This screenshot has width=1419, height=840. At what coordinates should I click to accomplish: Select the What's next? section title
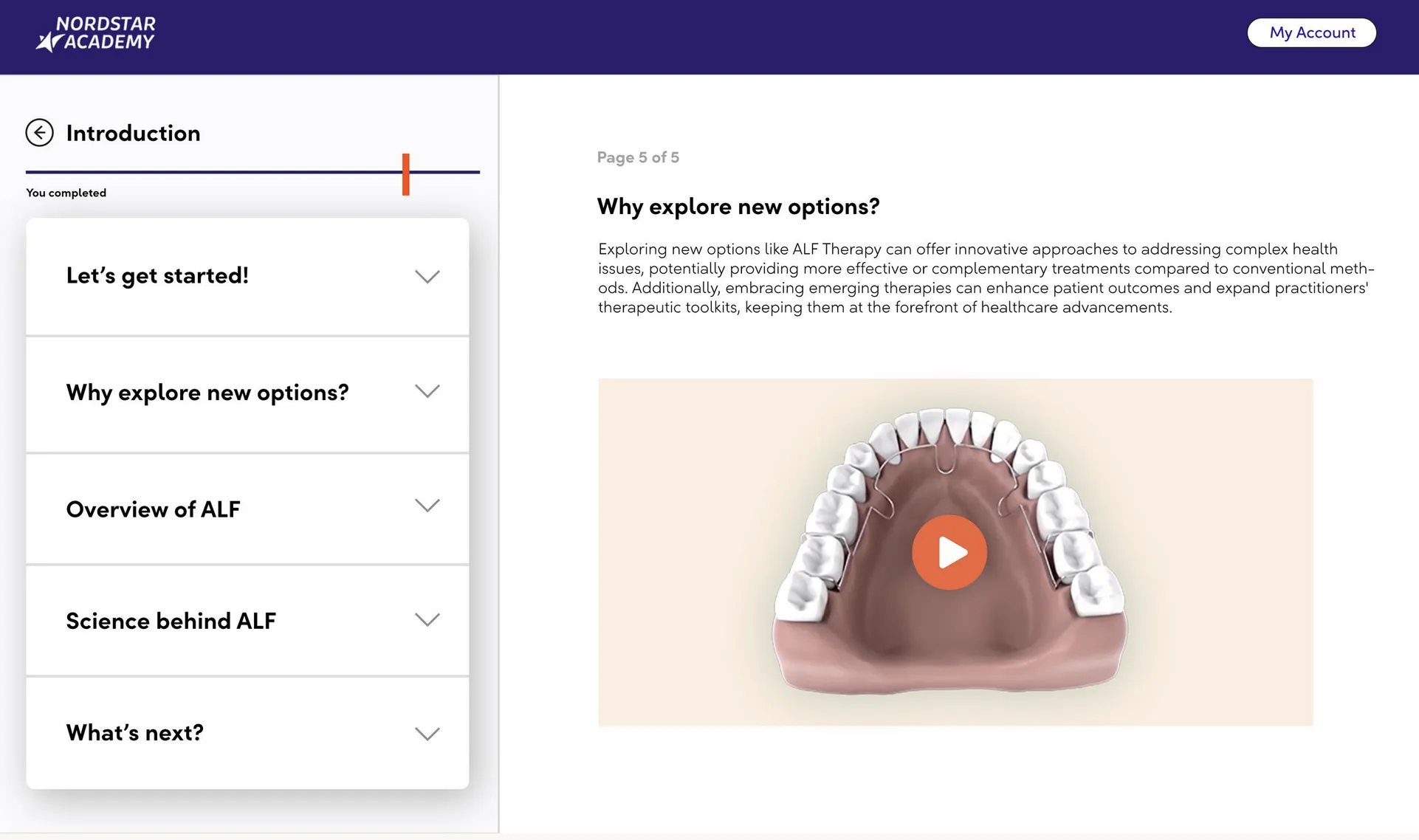tap(135, 732)
